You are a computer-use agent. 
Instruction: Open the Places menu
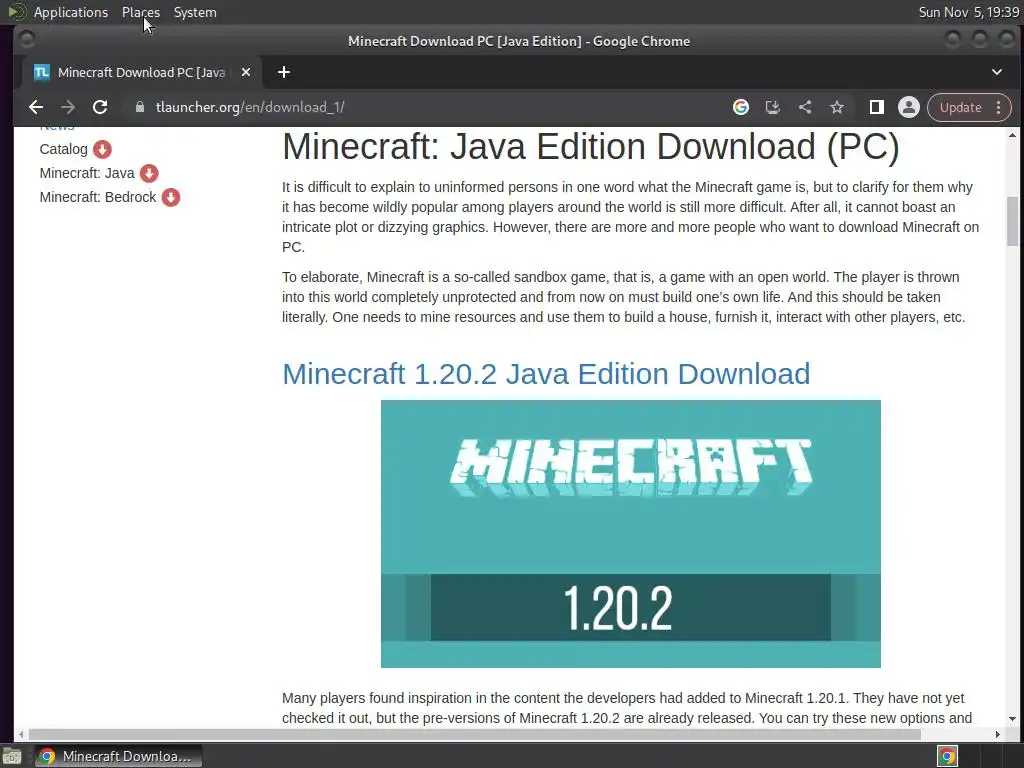click(x=140, y=12)
